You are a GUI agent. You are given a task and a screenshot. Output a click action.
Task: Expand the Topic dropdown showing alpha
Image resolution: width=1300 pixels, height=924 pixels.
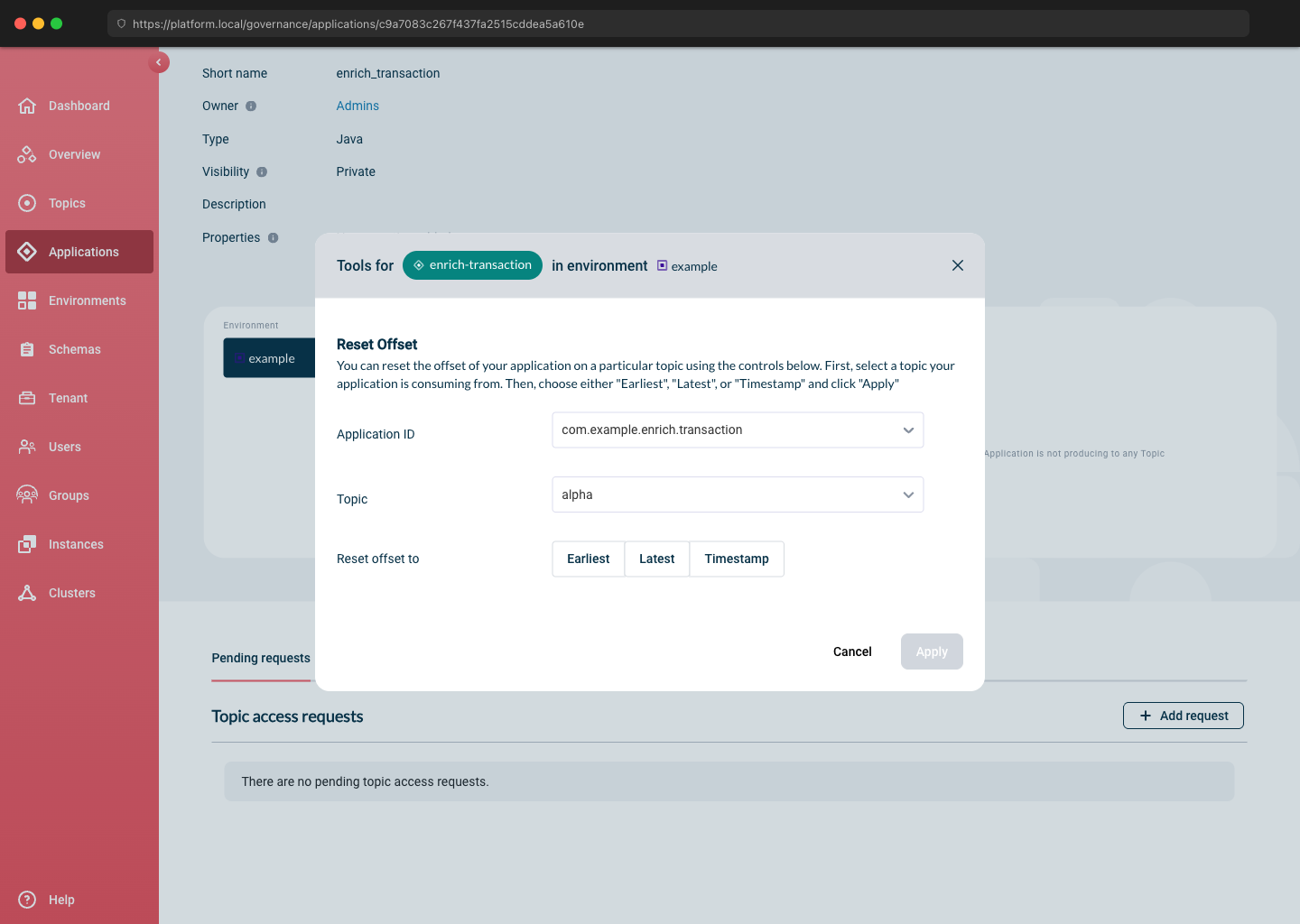pyautogui.click(x=908, y=494)
